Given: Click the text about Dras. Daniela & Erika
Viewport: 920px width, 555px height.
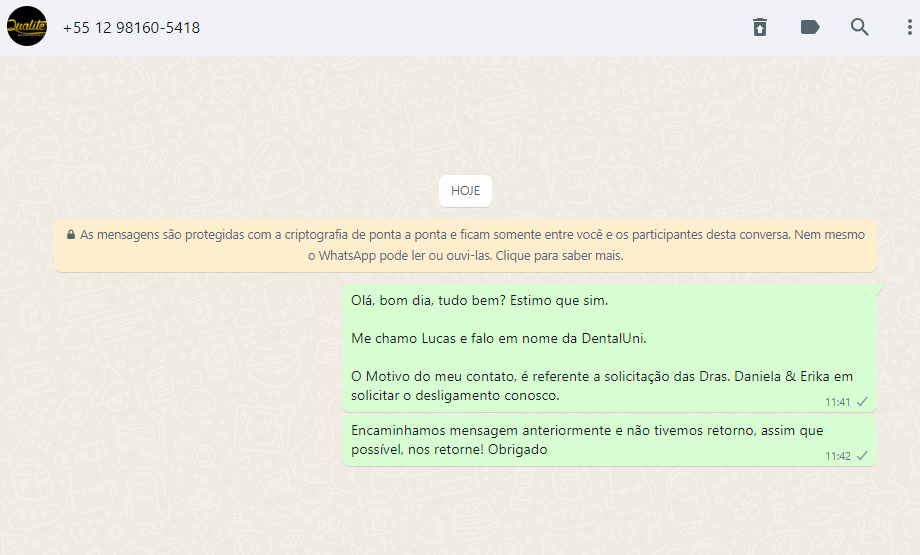Looking at the screenshot, I should click(x=601, y=385).
